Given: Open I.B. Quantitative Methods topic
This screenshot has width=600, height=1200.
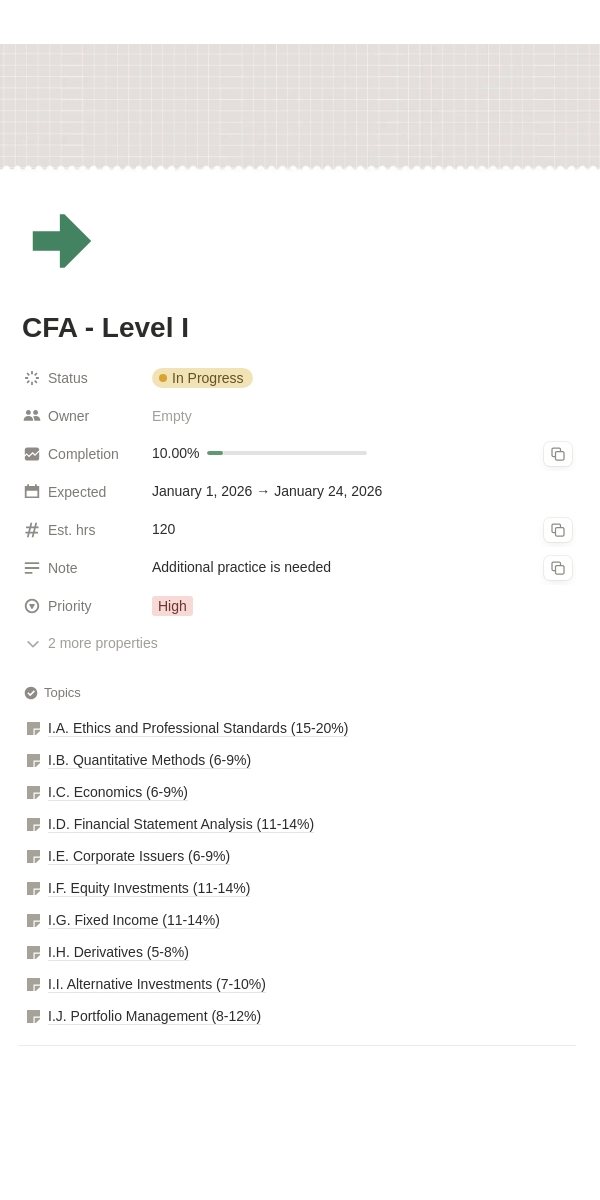Looking at the screenshot, I should pos(149,760).
